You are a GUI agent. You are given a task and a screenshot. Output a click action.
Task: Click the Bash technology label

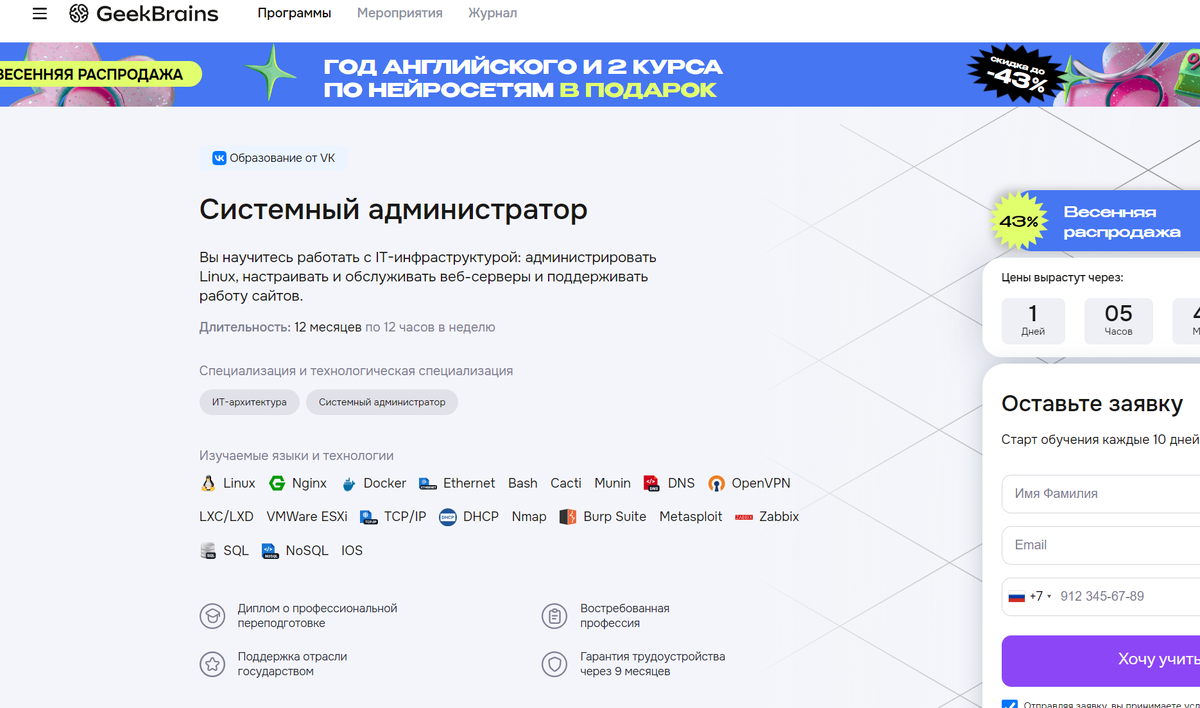pyautogui.click(x=523, y=483)
